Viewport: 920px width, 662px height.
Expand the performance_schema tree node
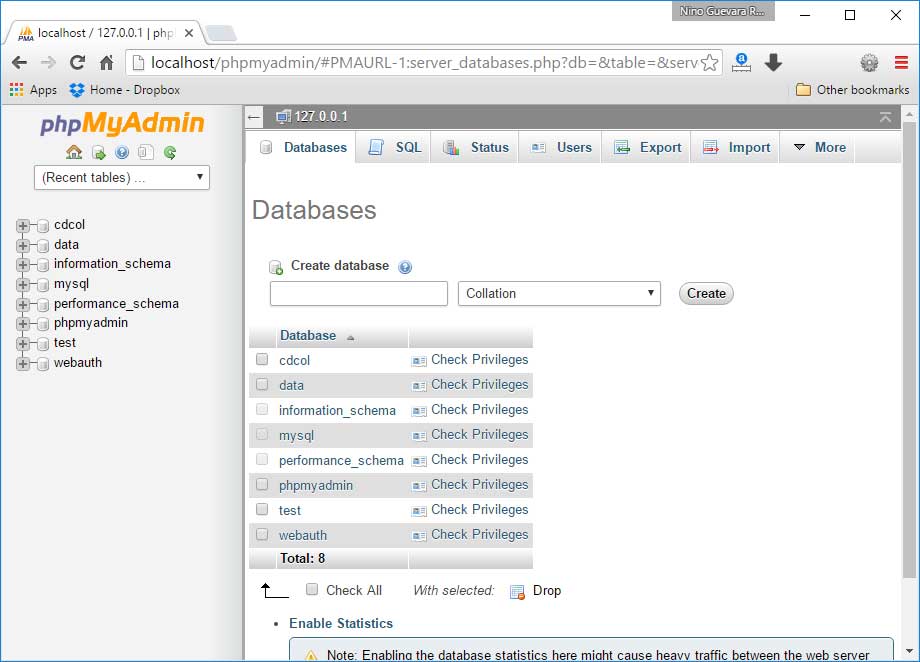pos(23,305)
